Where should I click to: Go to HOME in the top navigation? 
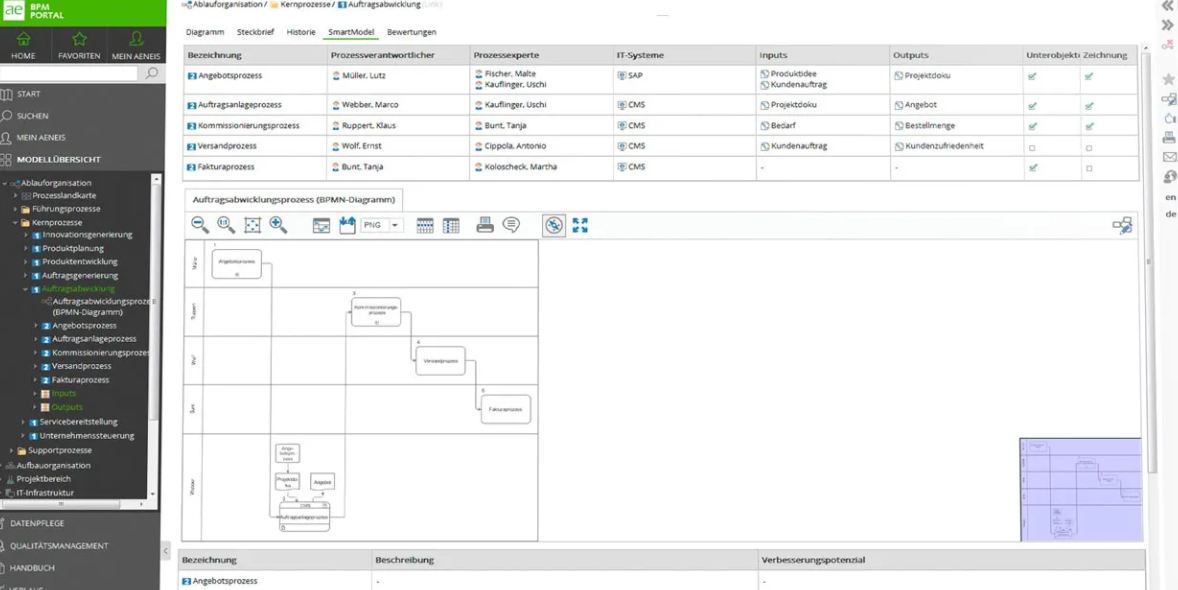23,45
